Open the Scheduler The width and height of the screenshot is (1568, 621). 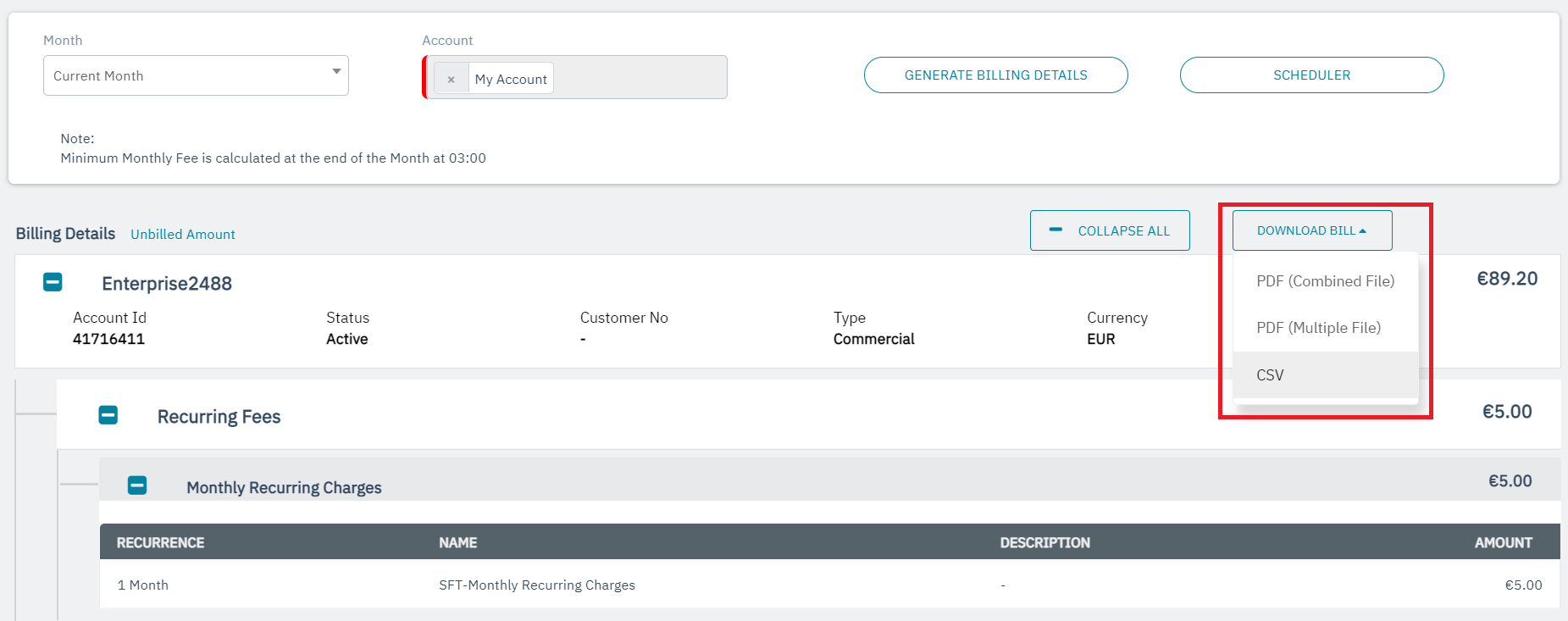[1311, 75]
